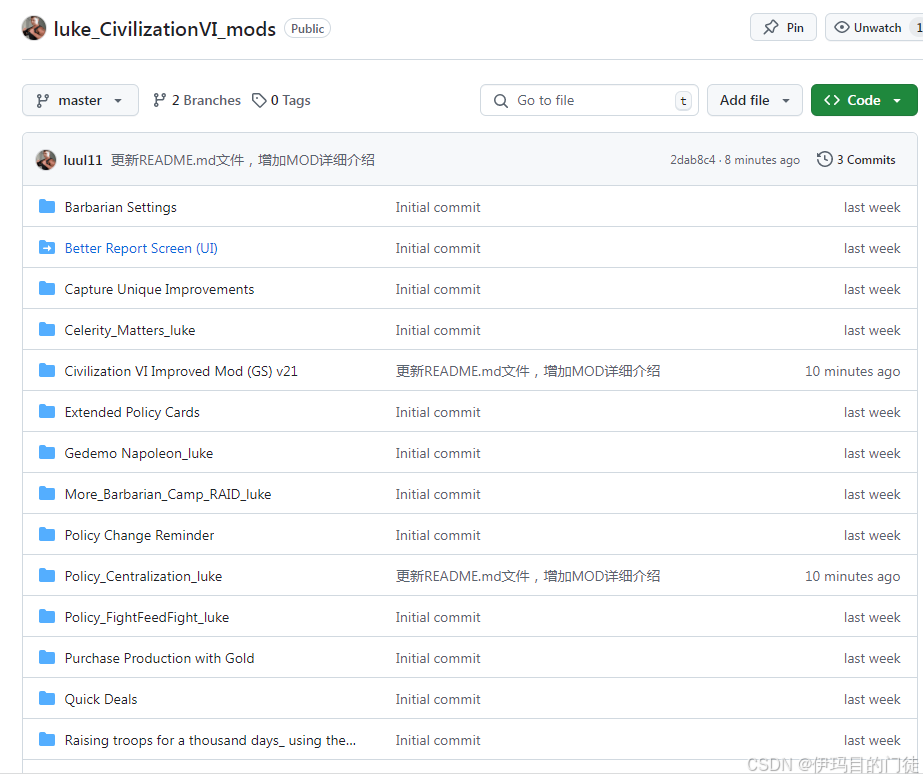Click the folder icon for Policy_FightFeedFight_luke

(x=47, y=616)
